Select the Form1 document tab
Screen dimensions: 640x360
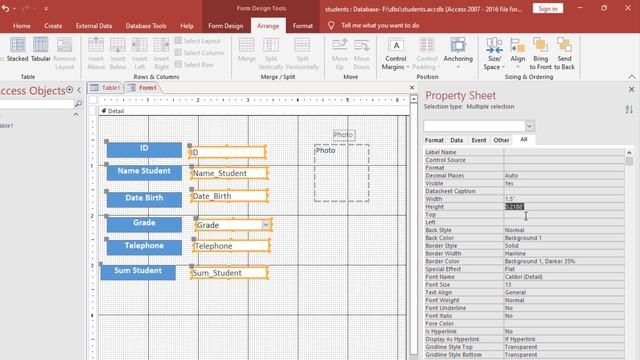[x=142, y=88]
